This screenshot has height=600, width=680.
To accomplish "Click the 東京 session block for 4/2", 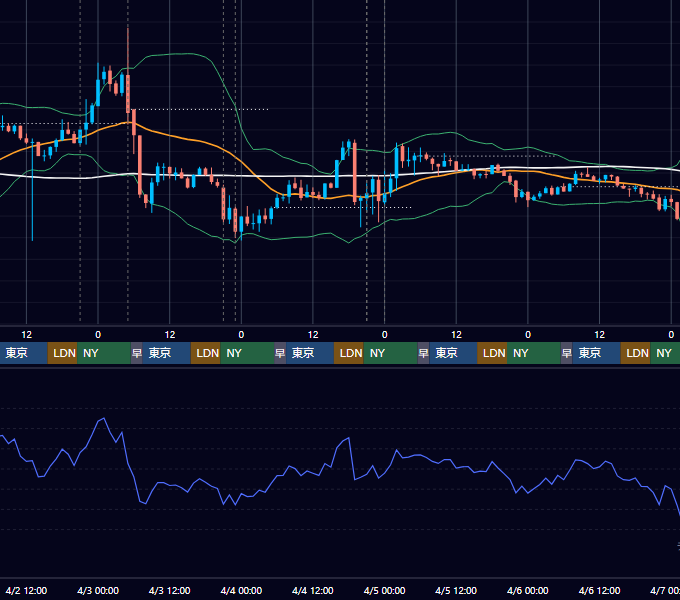I will (x=23, y=353).
